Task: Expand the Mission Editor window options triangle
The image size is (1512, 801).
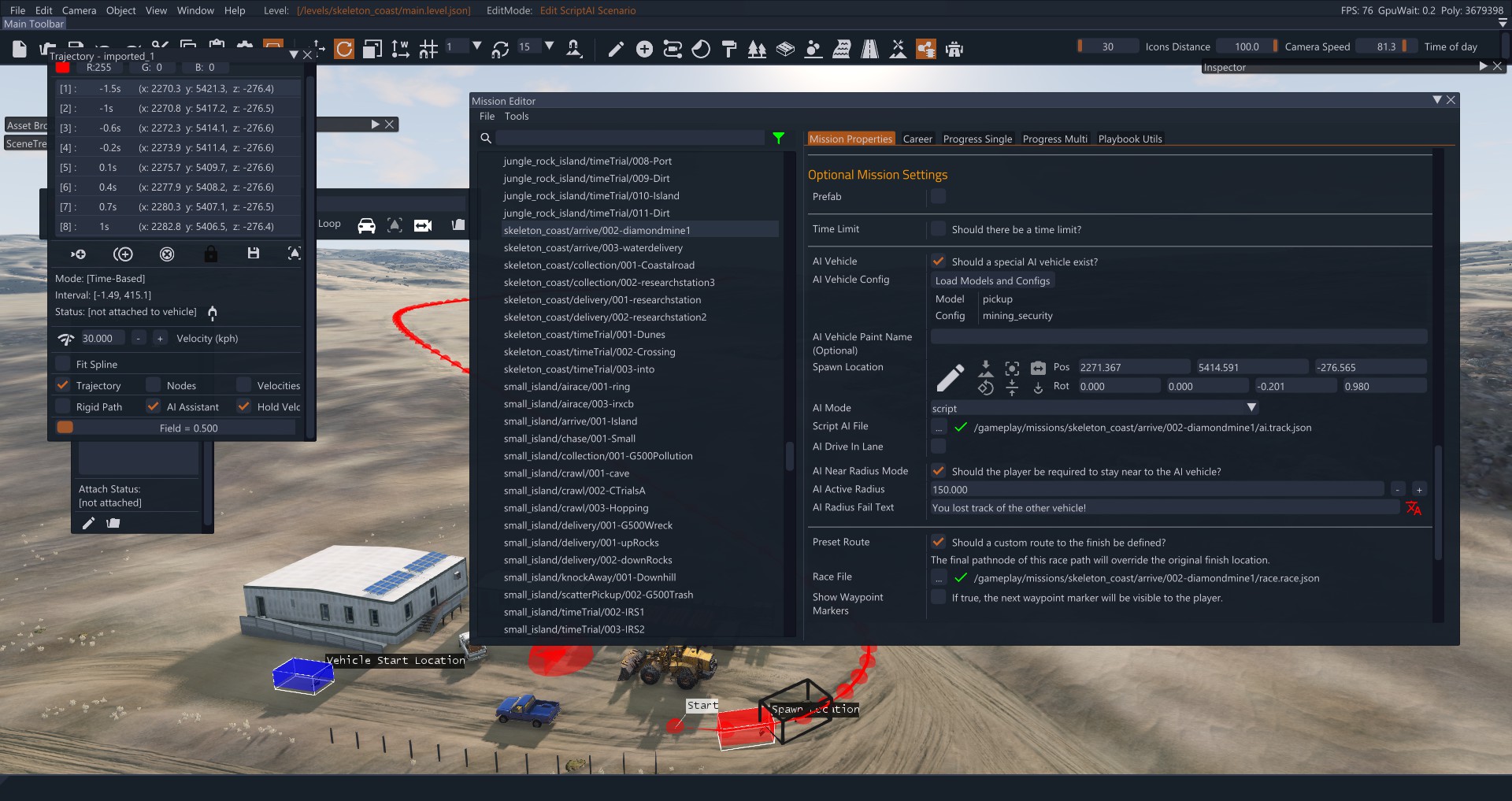Action: tap(1436, 100)
